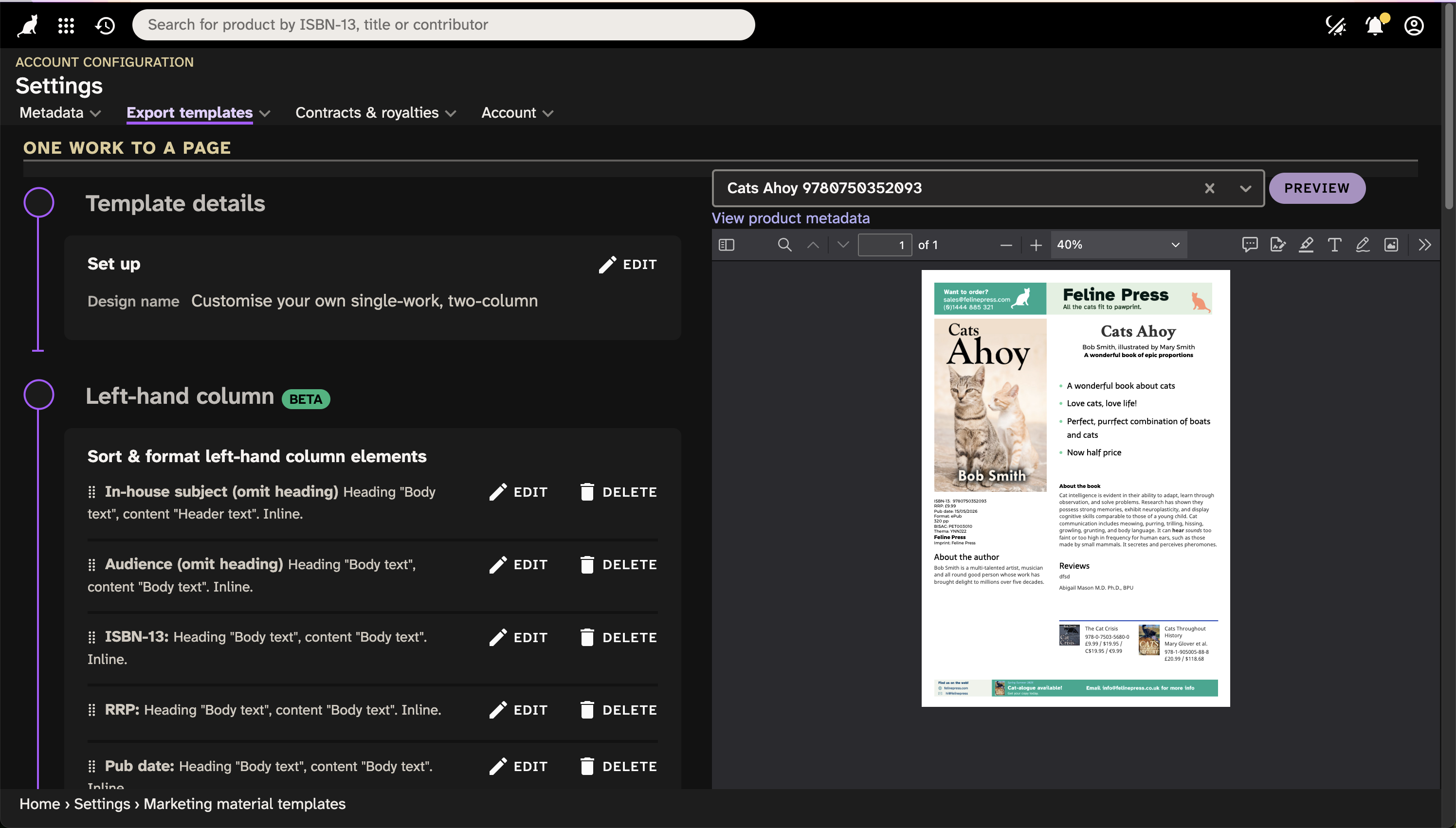Clear the selected Cats Ahoy product

1210,188
